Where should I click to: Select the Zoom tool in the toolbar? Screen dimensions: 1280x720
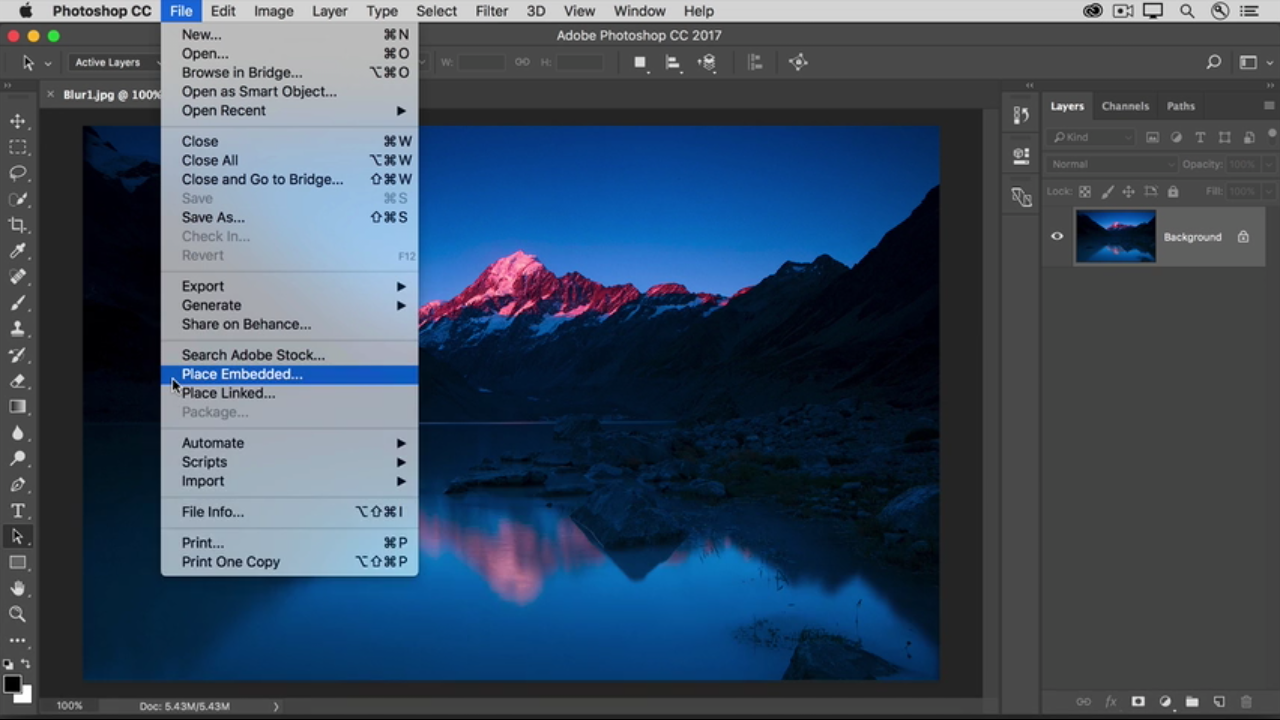(18, 615)
